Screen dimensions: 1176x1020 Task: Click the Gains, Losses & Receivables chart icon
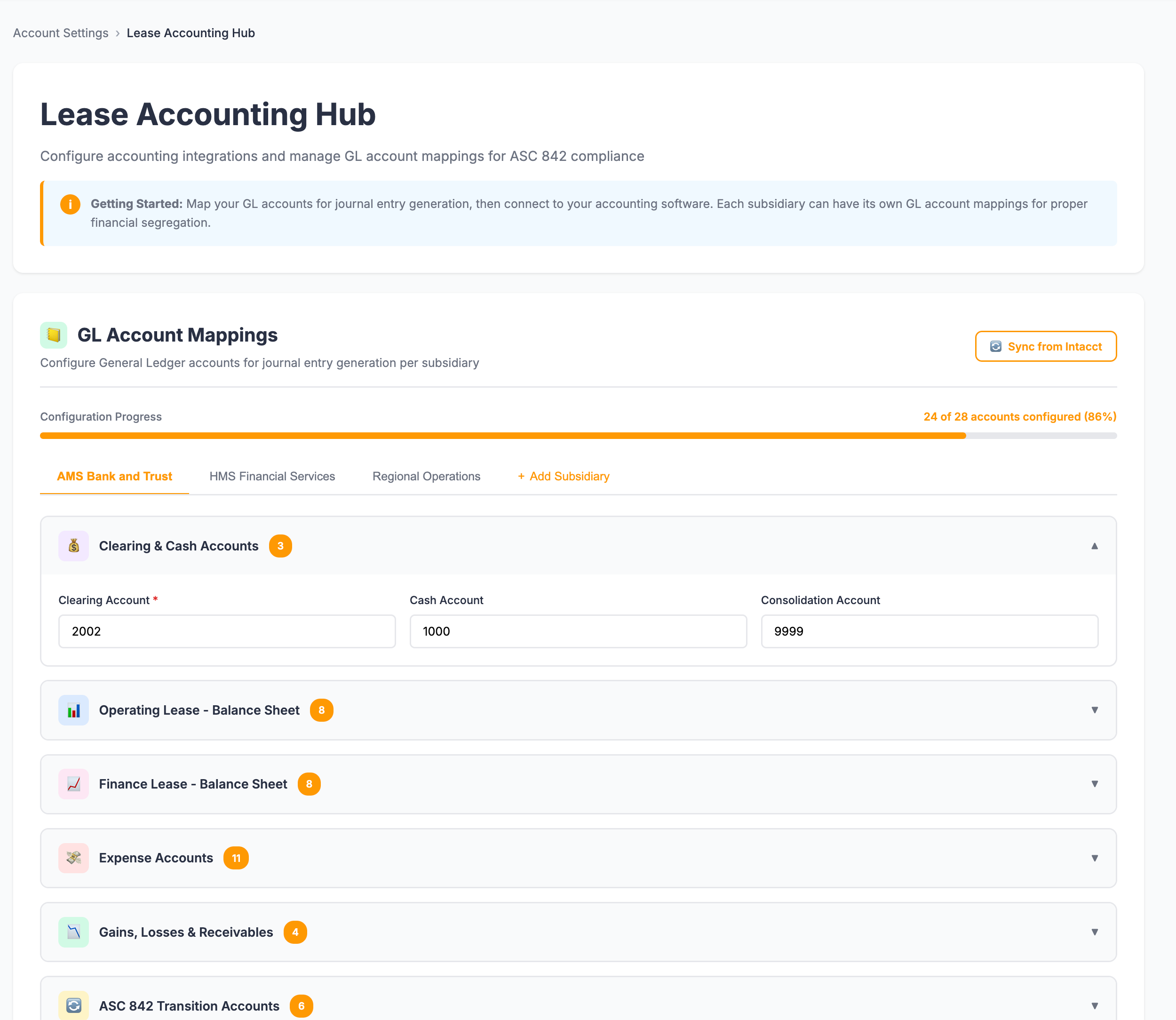[73, 932]
